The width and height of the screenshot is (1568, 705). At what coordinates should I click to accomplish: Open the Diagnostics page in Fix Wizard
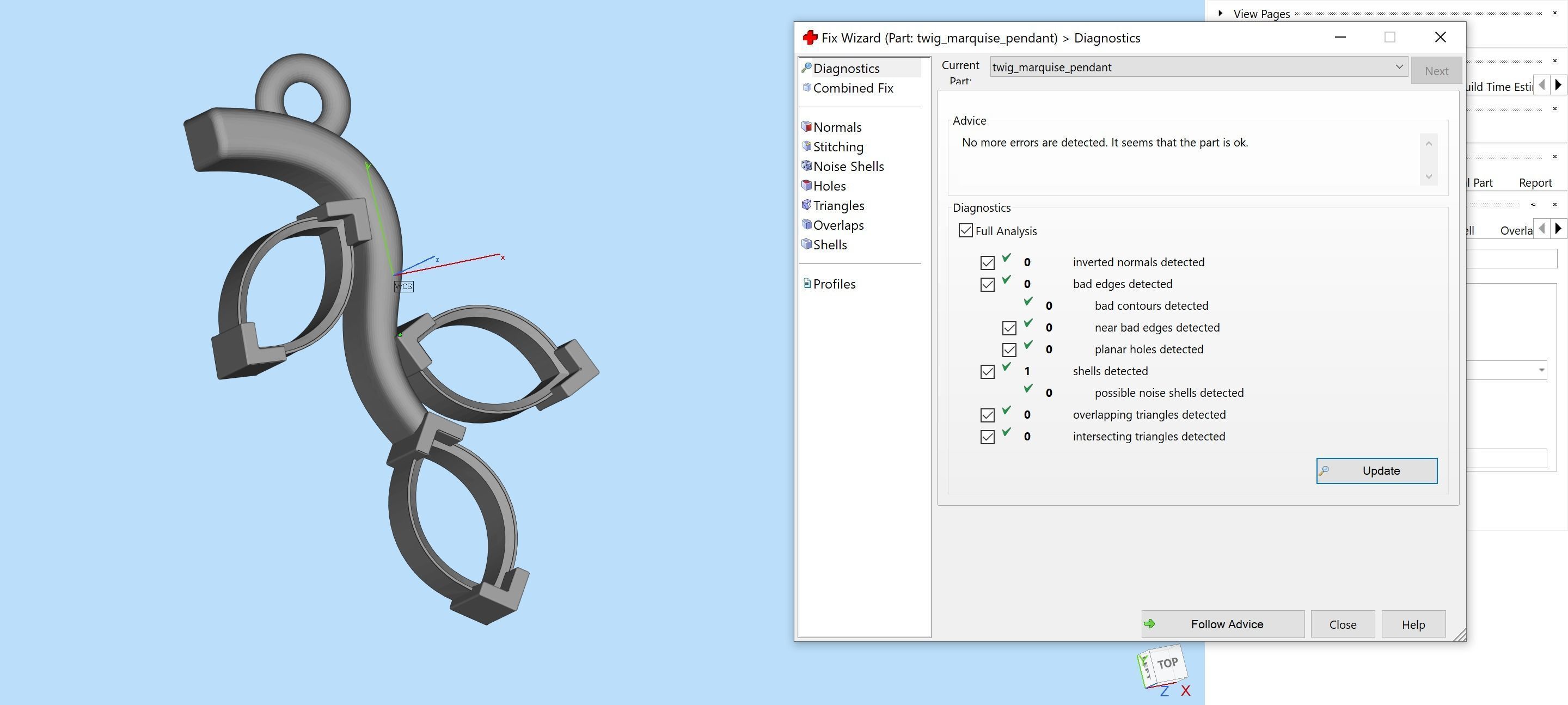[847, 68]
